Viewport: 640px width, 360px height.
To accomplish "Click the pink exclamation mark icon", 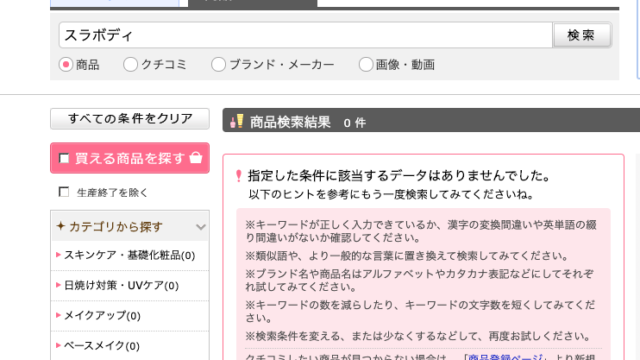I will click(239, 176).
